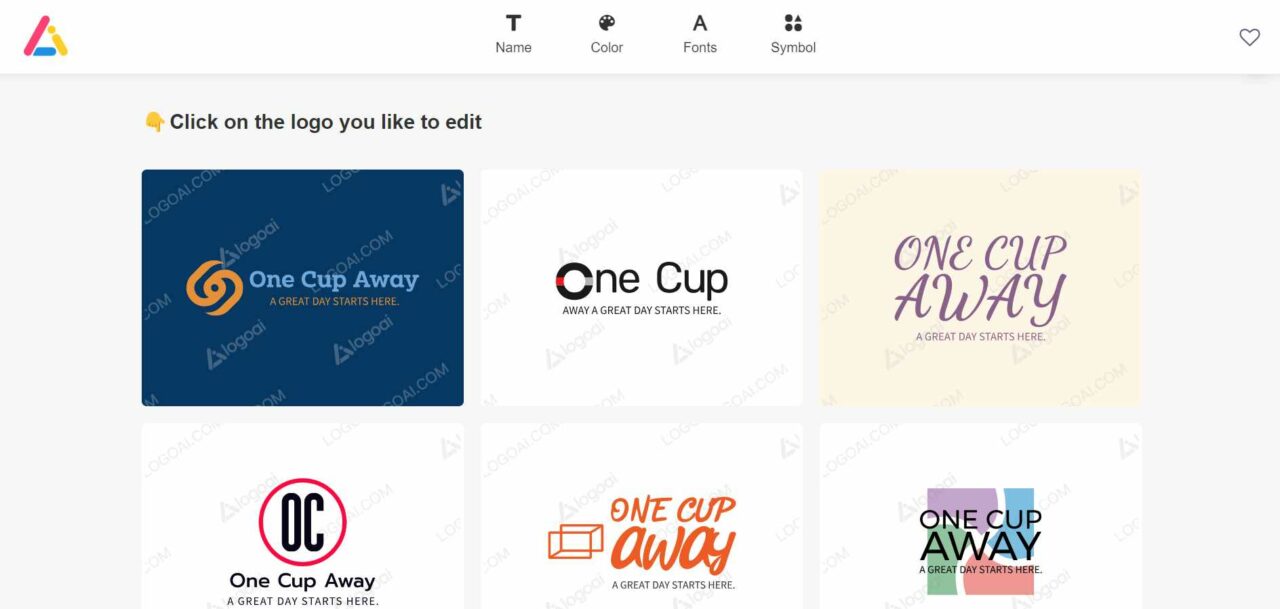Select the minimalist black One Cup logo
This screenshot has height=609, width=1280.
pos(640,286)
